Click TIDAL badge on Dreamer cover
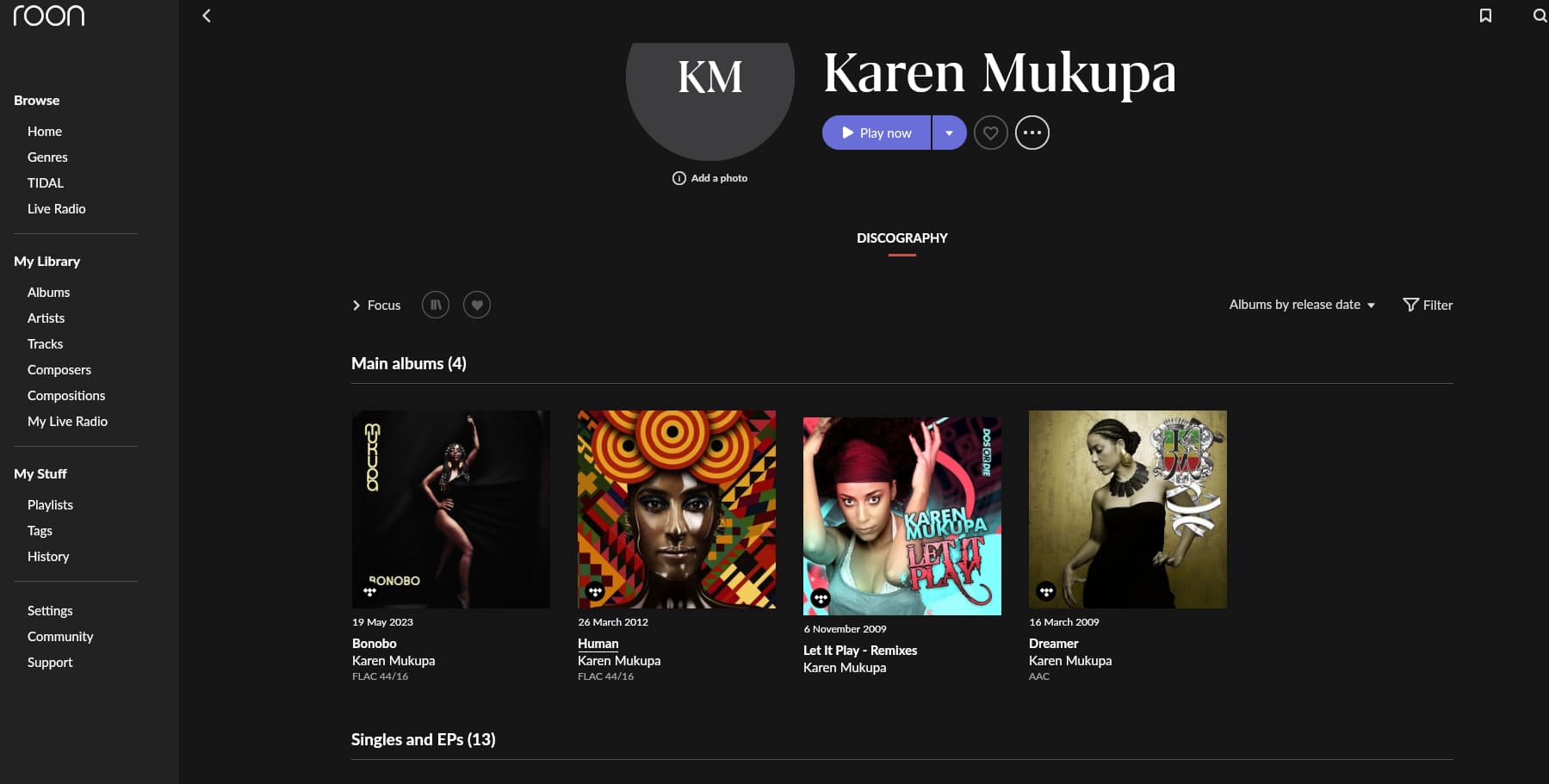This screenshot has width=1549, height=784. tap(1046, 591)
